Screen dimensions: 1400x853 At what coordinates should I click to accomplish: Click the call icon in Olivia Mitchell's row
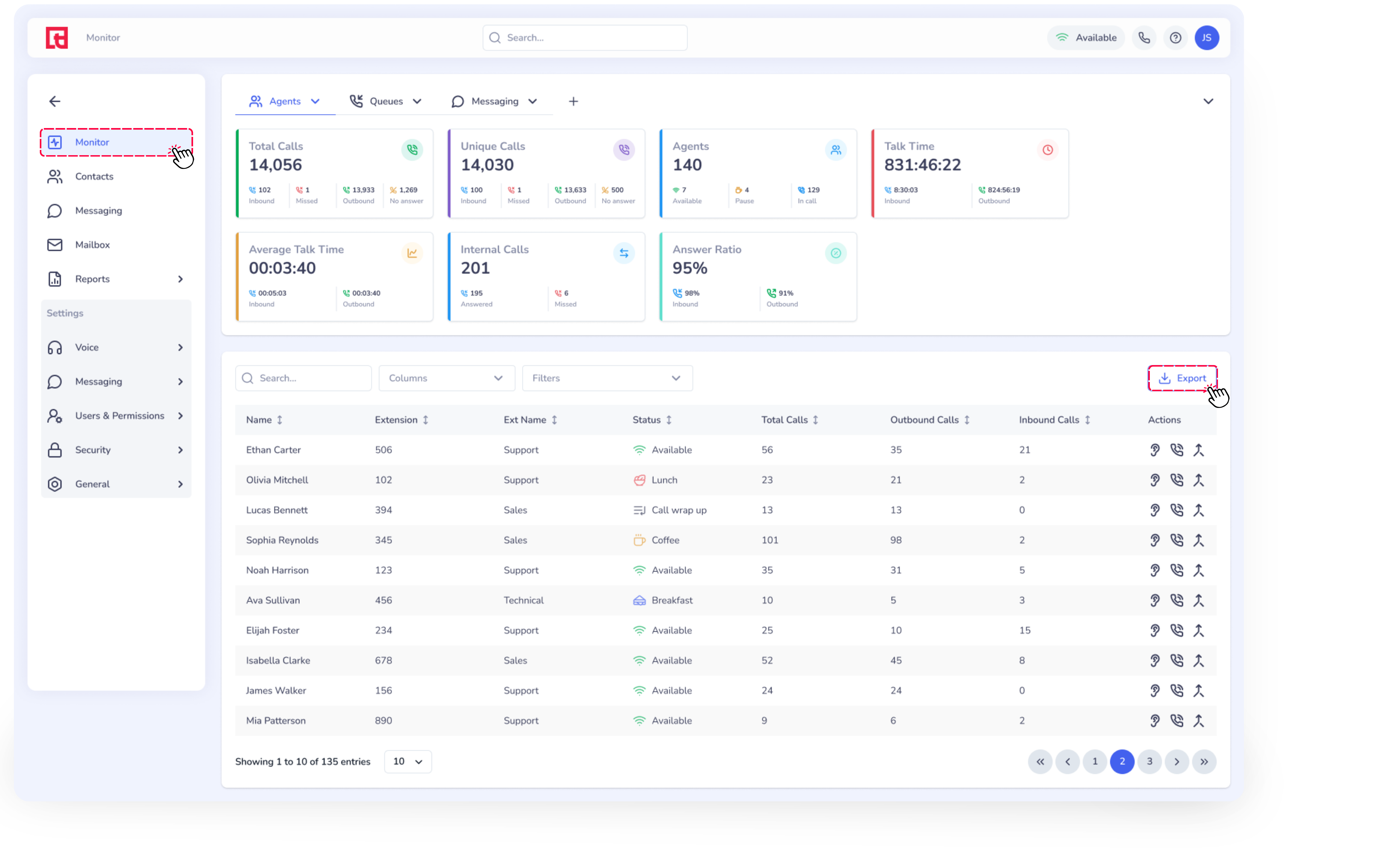pos(1177,480)
